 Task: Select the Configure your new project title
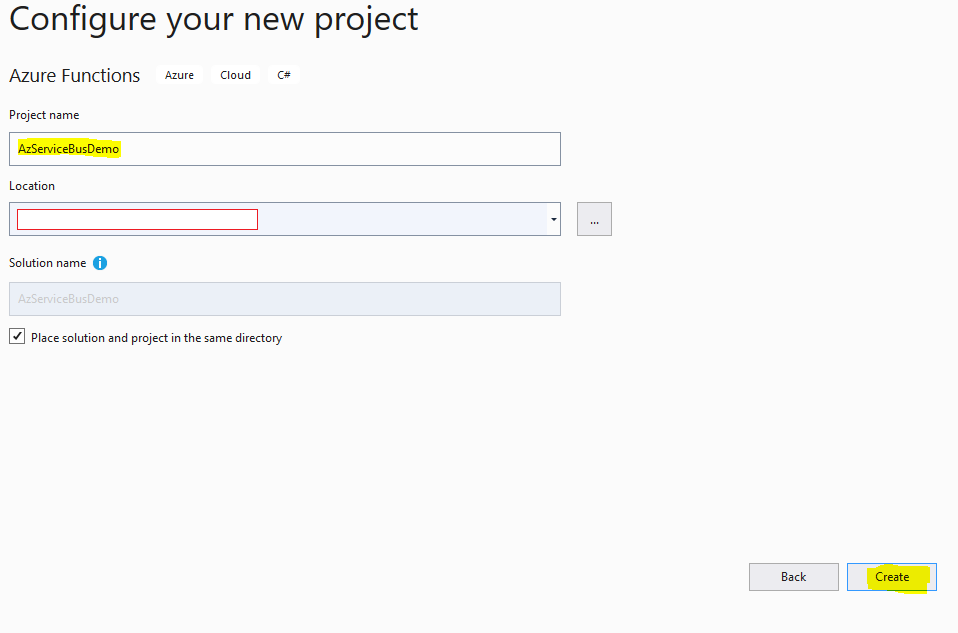(213, 18)
